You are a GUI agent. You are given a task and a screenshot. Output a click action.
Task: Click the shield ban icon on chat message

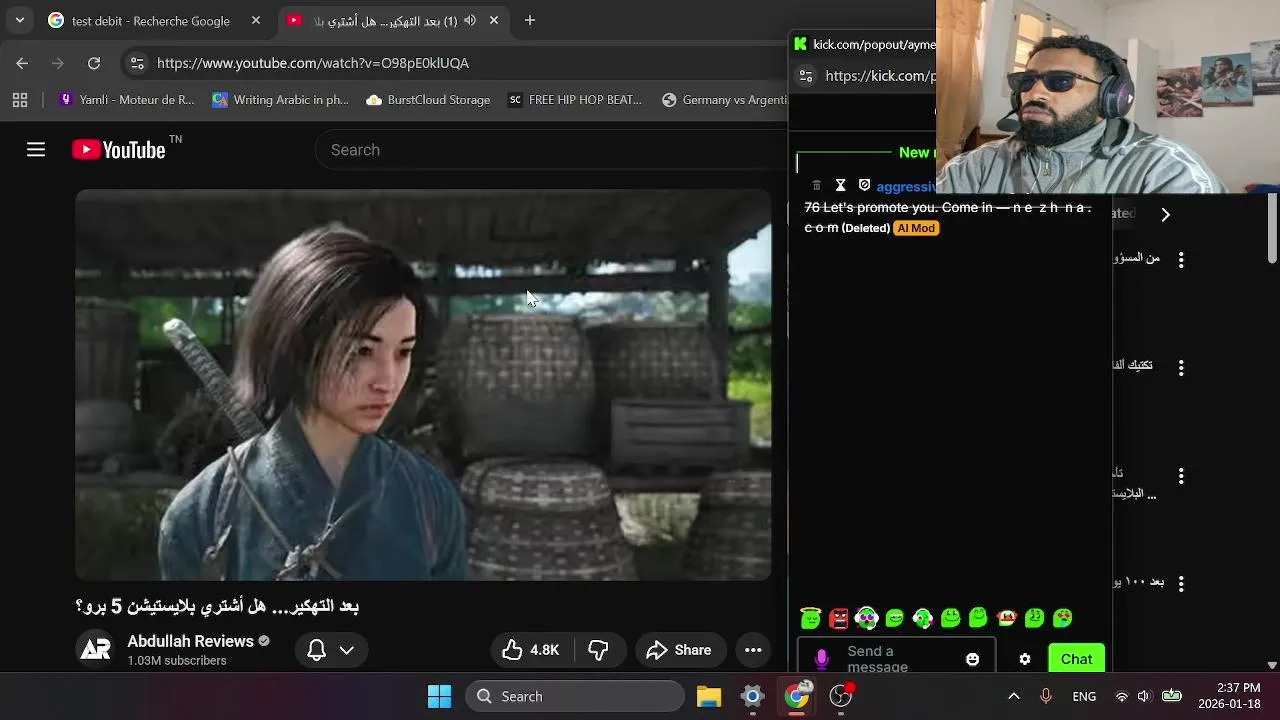pyautogui.click(x=865, y=185)
